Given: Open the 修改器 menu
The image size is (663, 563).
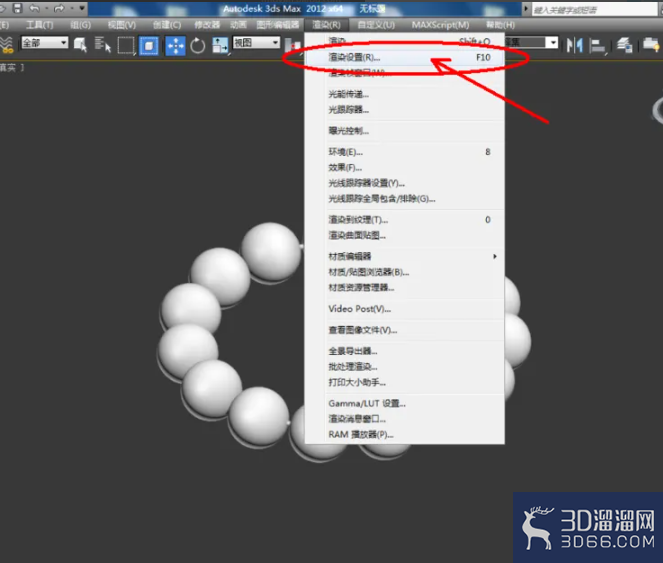Looking at the screenshot, I should 207,25.
